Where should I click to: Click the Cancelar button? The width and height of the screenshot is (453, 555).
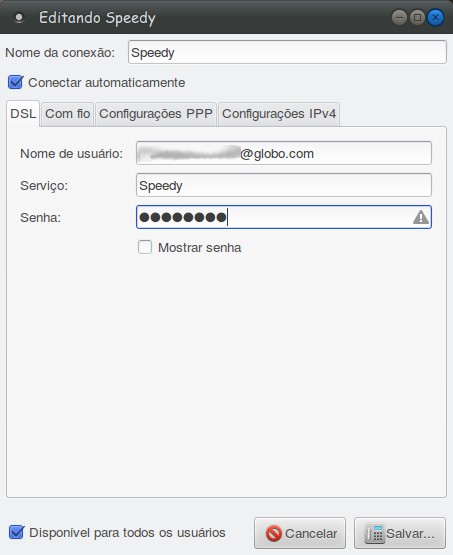coord(300,533)
